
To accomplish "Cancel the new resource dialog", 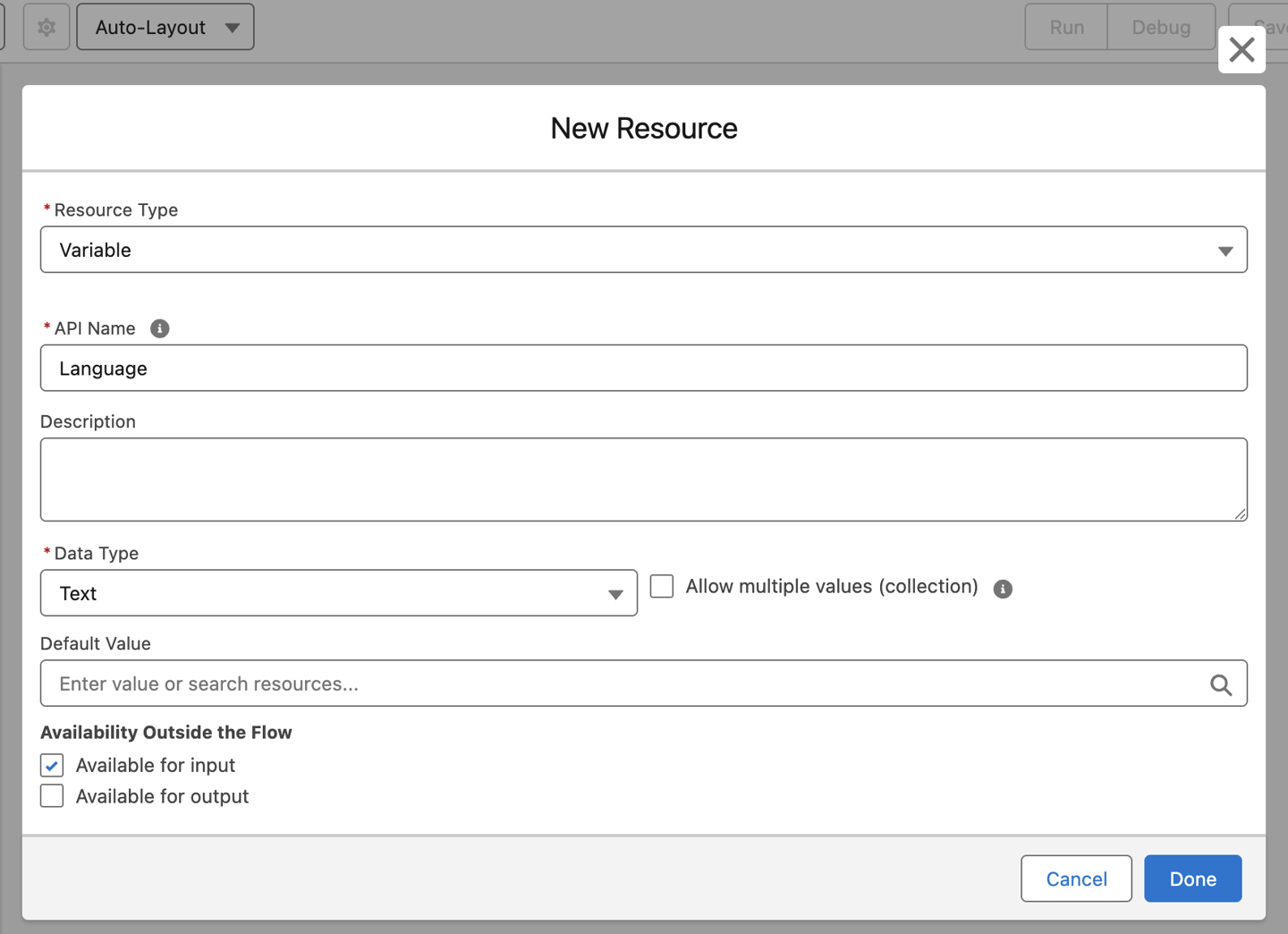I will pos(1076,879).
